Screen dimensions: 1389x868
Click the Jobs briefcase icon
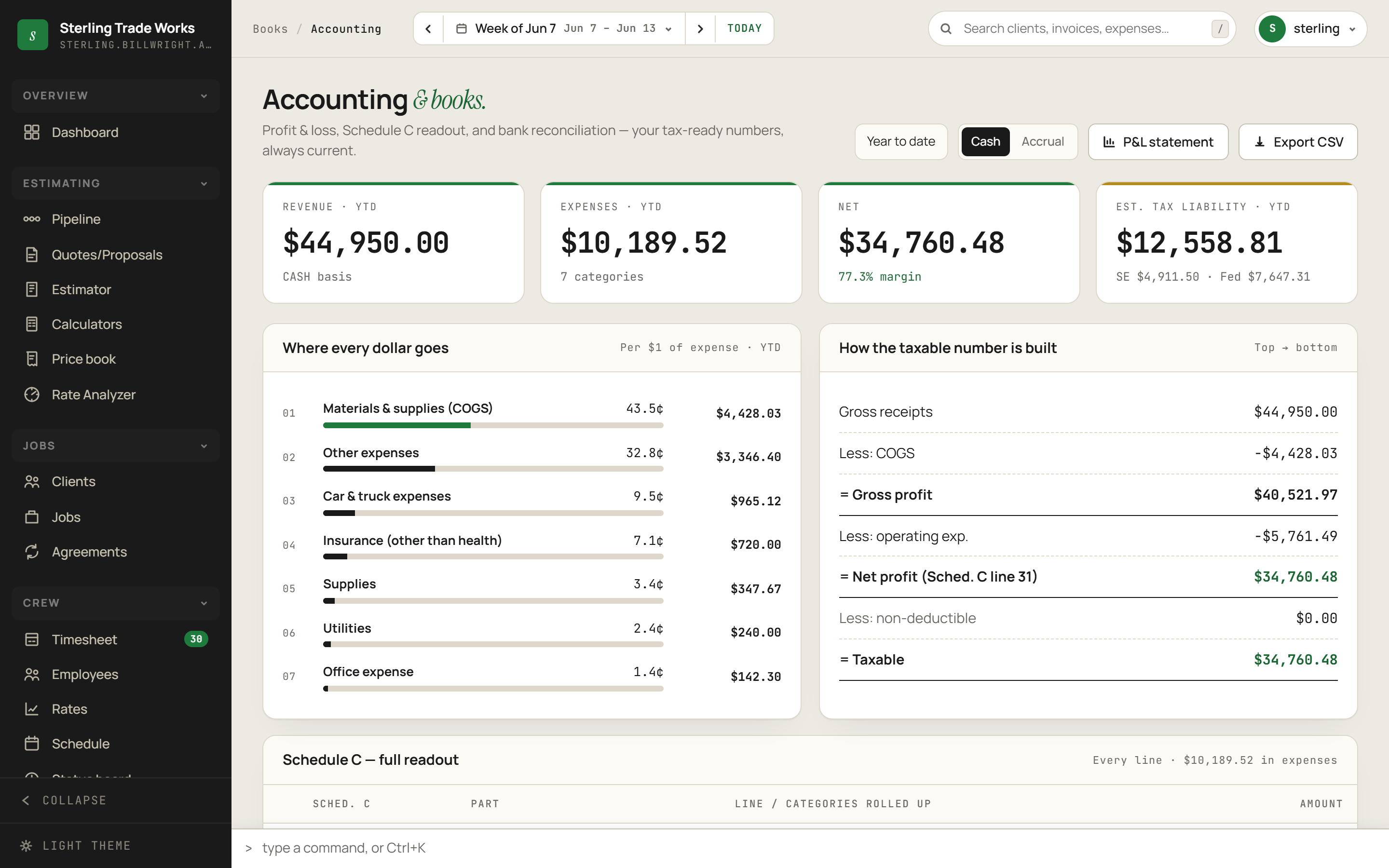click(31, 516)
